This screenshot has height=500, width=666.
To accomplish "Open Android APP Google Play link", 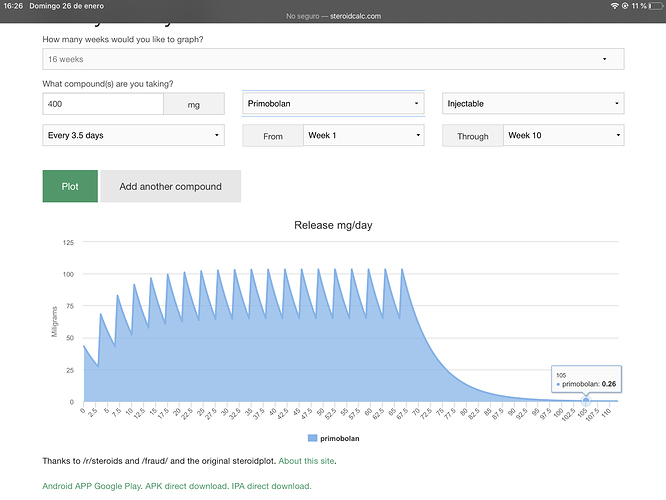I will pos(93,486).
